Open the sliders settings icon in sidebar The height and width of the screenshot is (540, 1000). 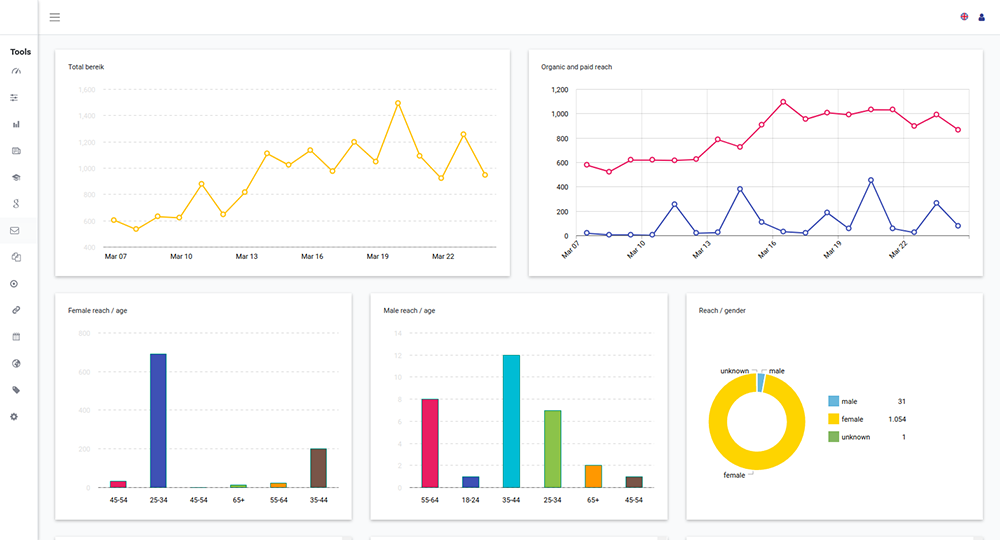click(x=15, y=98)
